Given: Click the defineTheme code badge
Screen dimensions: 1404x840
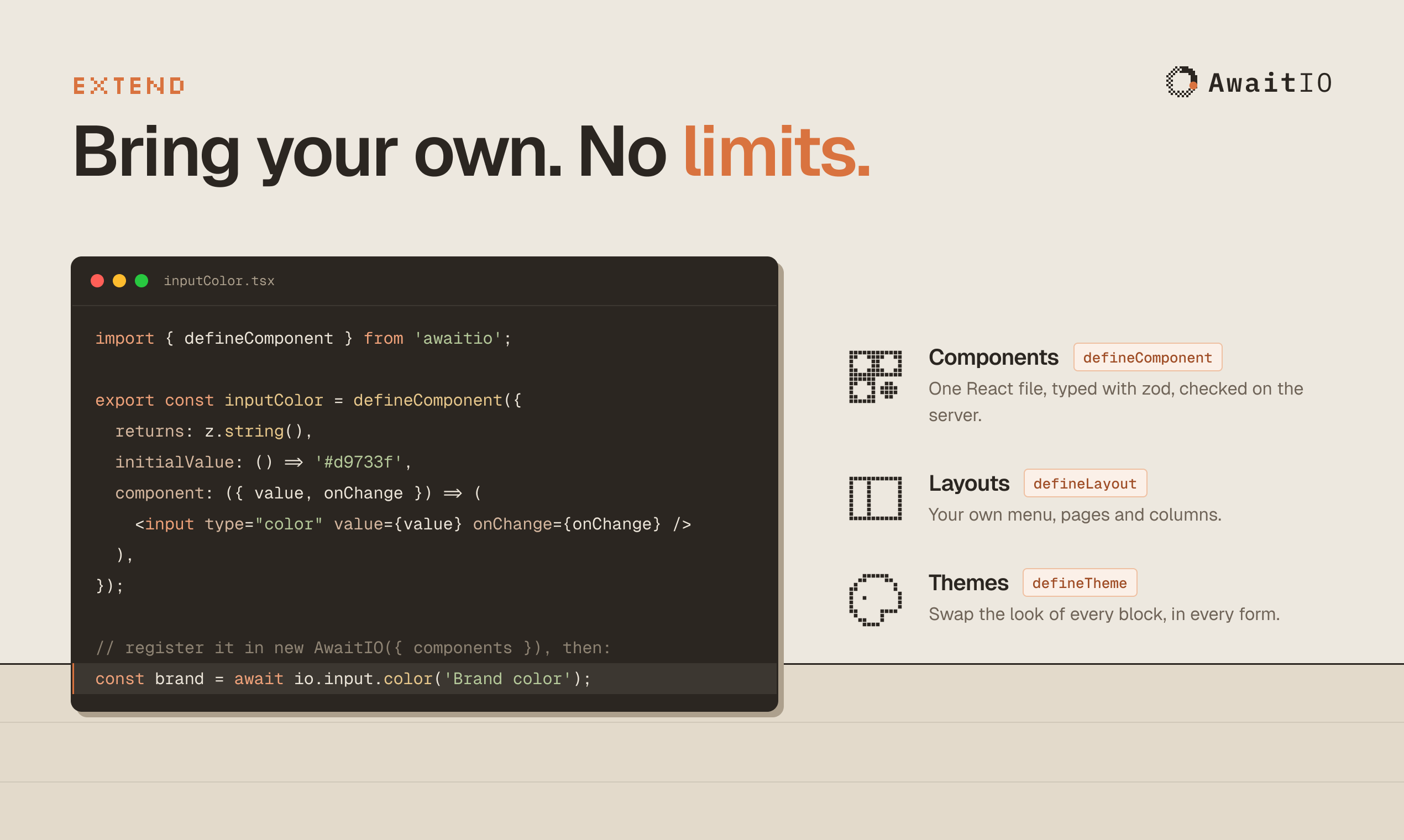Looking at the screenshot, I should [x=1080, y=582].
